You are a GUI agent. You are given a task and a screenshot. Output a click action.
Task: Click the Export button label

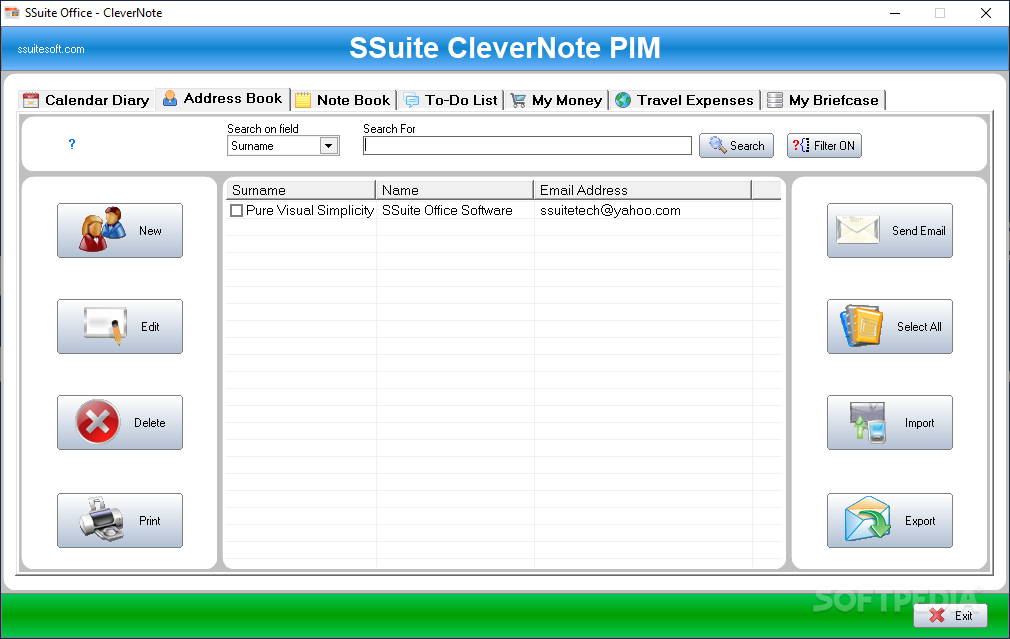pyautogui.click(x=920, y=520)
